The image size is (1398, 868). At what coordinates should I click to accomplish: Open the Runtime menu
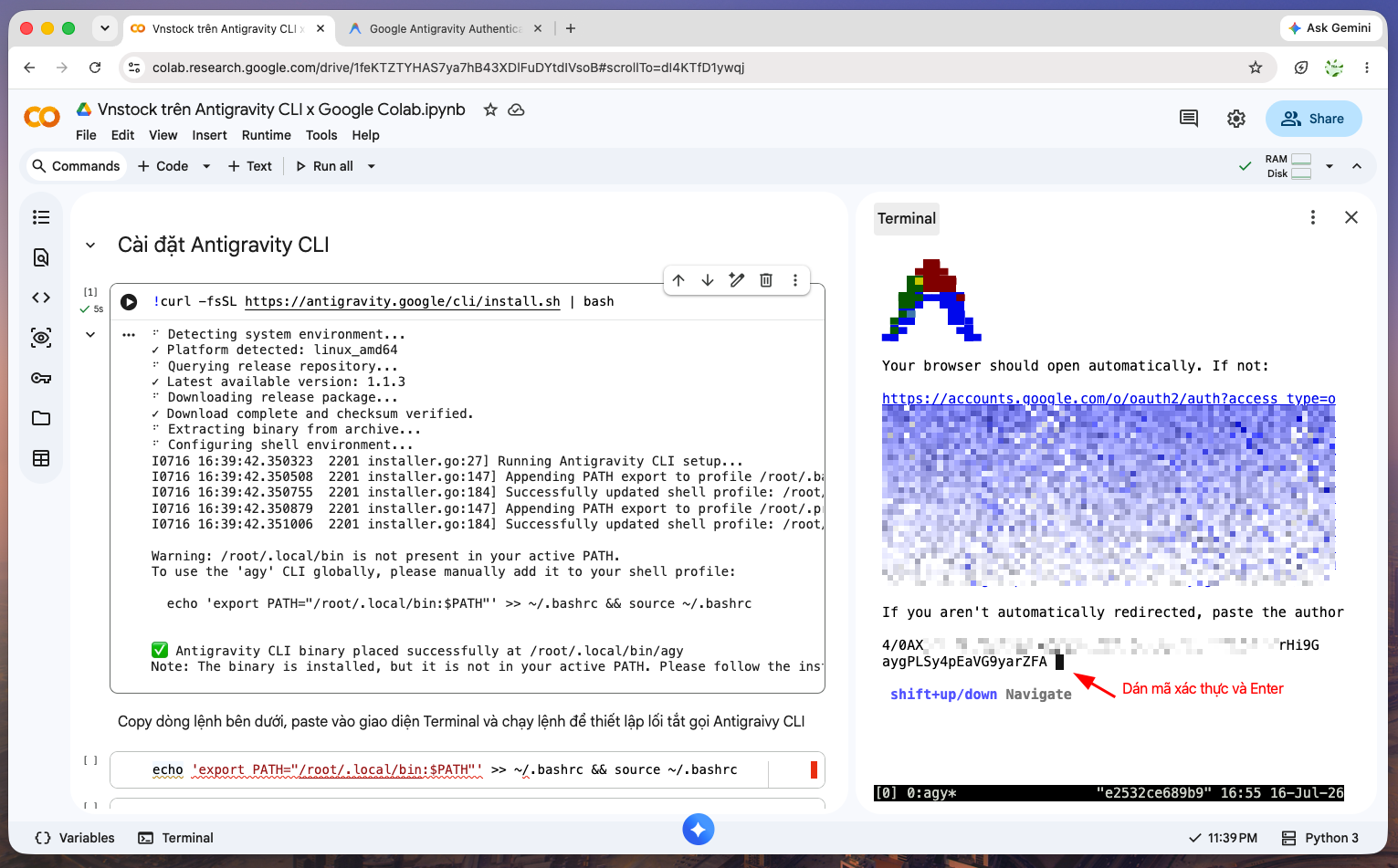pyautogui.click(x=267, y=135)
